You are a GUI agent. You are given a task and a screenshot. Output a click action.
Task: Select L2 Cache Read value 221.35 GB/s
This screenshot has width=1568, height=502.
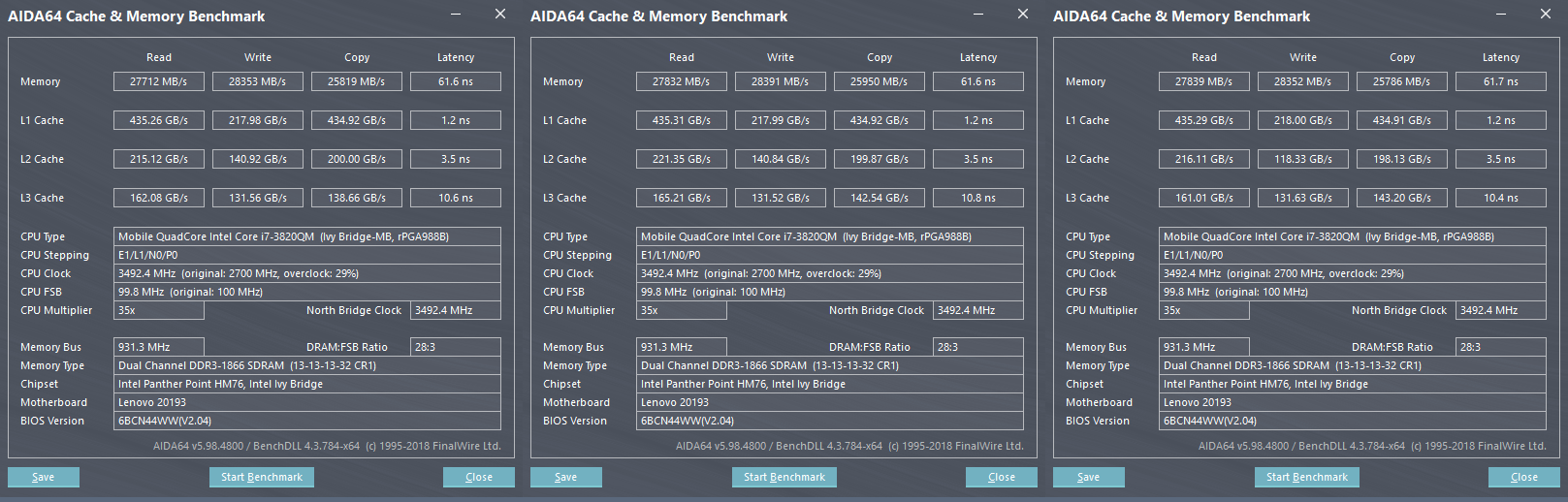coord(682,159)
